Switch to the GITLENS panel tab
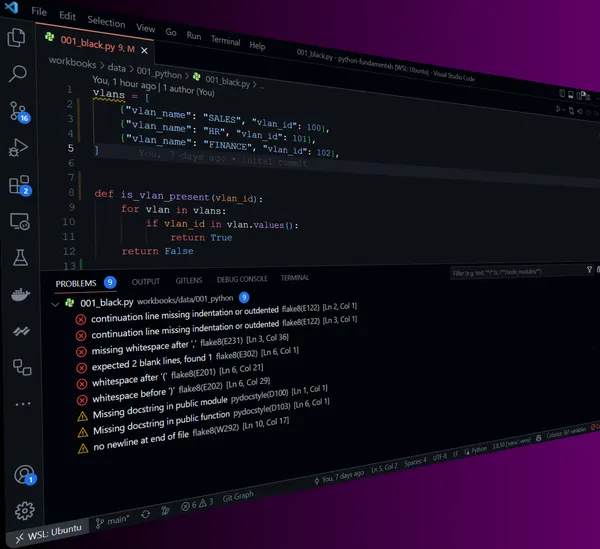 [189, 280]
